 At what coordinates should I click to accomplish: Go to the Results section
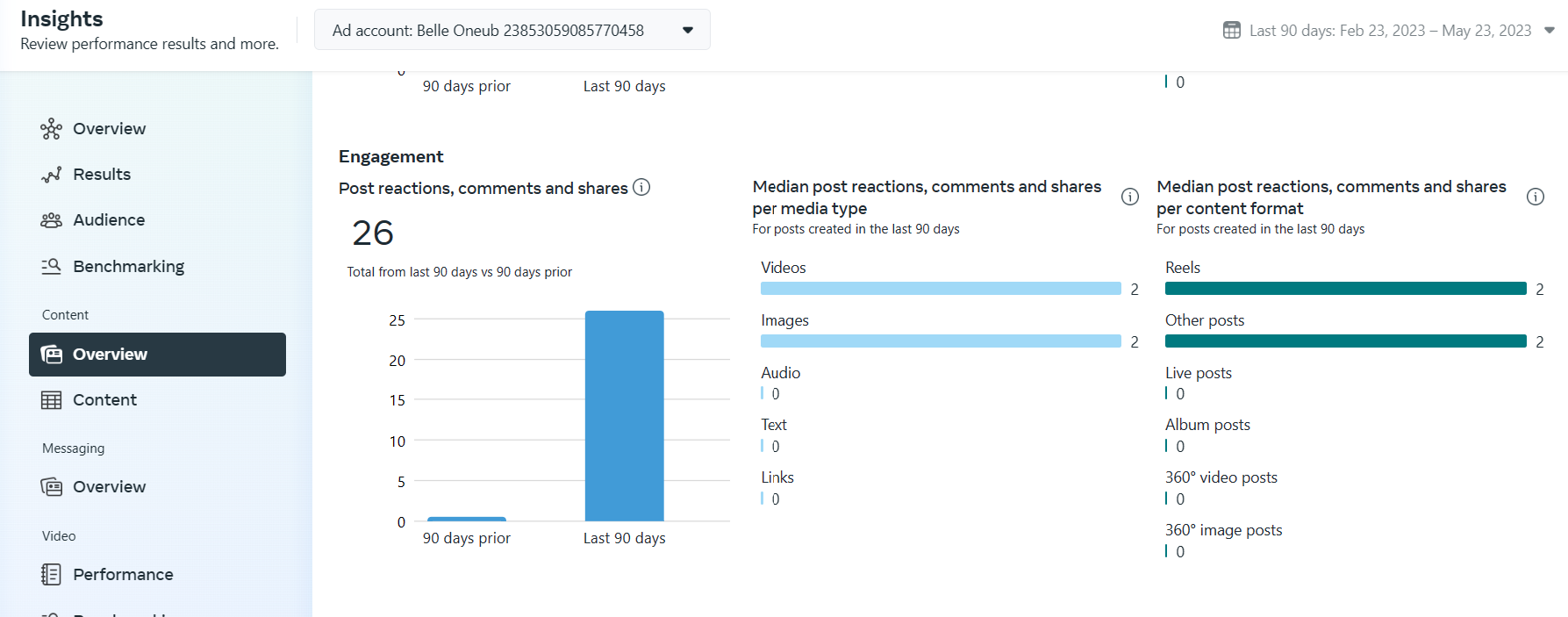(102, 175)
